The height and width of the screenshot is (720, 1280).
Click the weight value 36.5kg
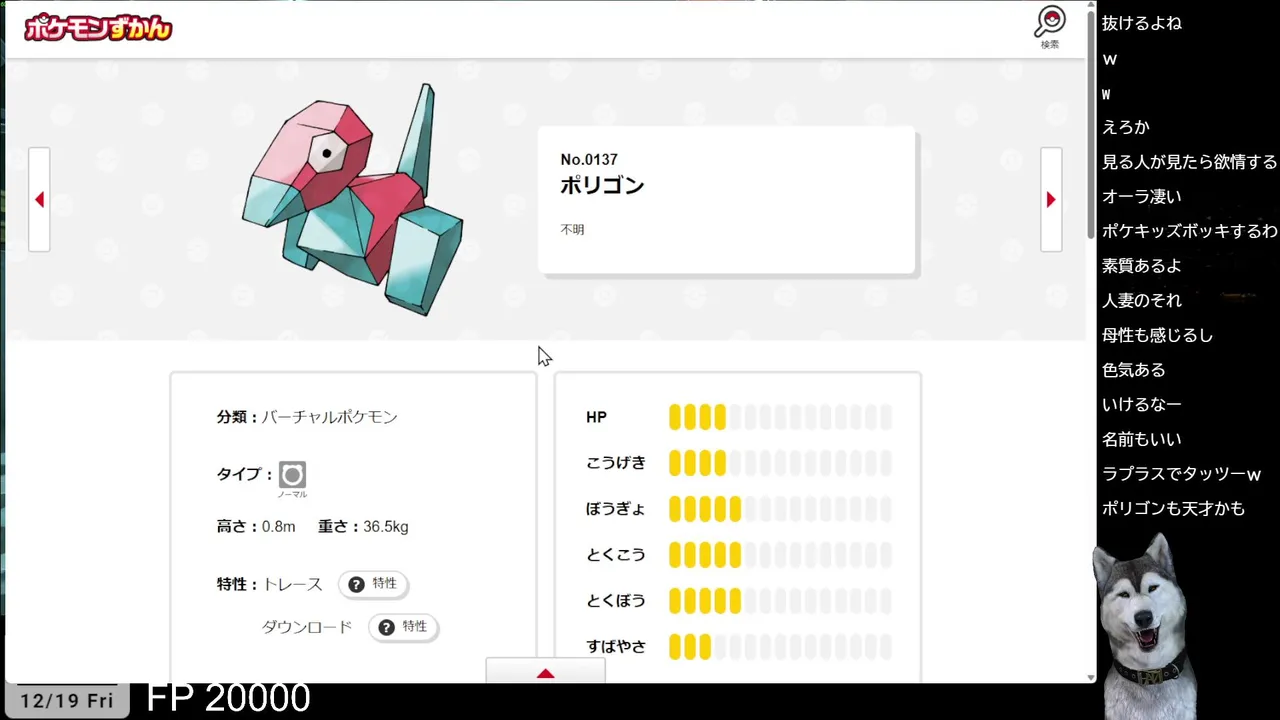[386, 526]
